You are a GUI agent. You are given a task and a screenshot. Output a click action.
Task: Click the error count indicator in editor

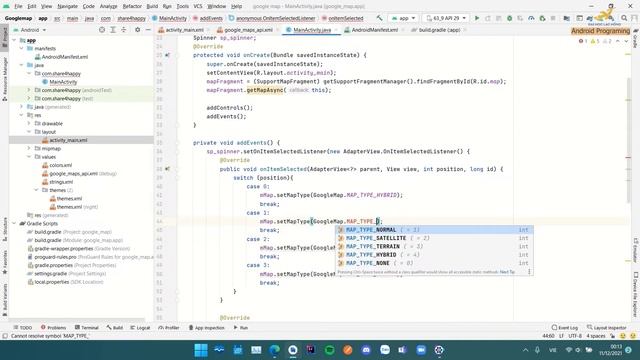click(583, 41)
